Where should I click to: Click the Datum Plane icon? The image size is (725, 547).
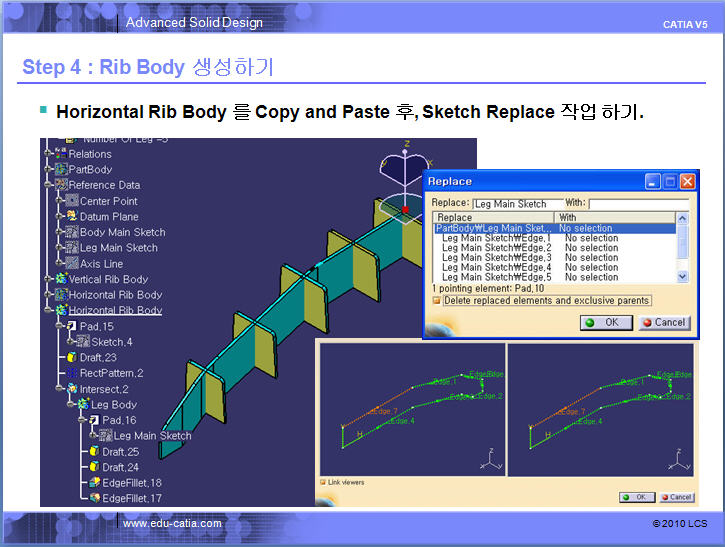72,216
